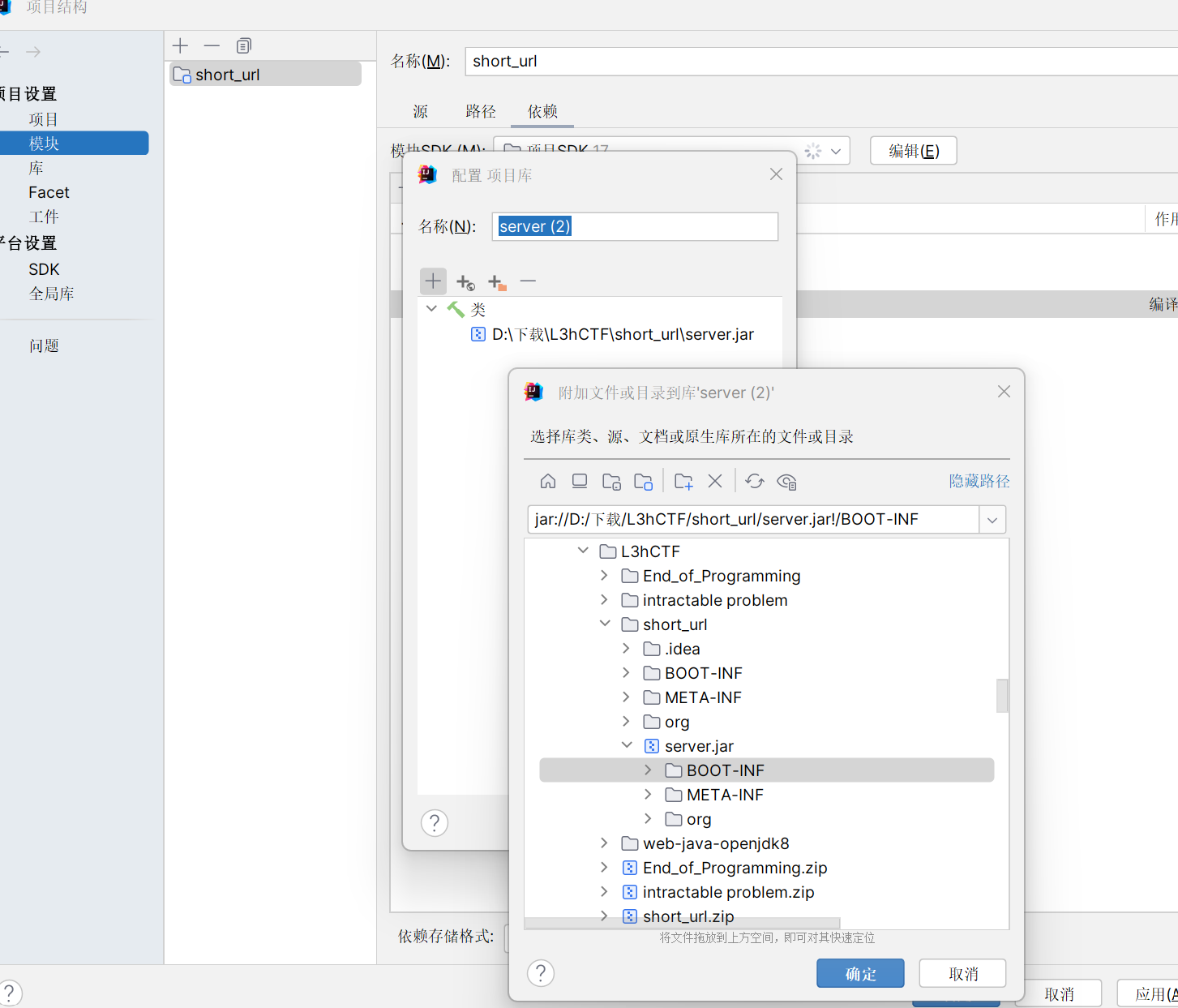Image resolution: width=1178 pixels, height=1008 pixels.
Task: Select 模块 in the settings sidebar
Action: click(x=44, y=144)
